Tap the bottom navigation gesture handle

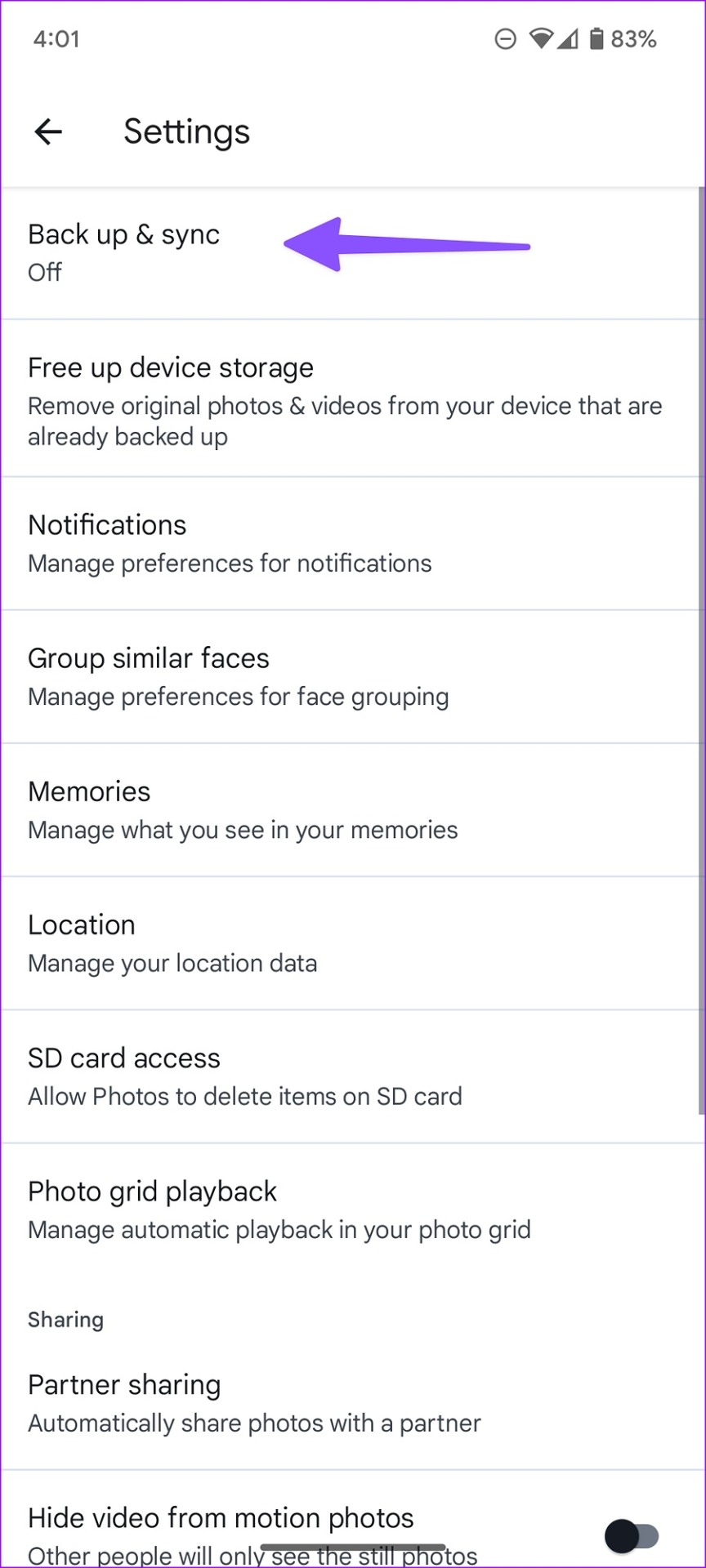[353, 1547]
